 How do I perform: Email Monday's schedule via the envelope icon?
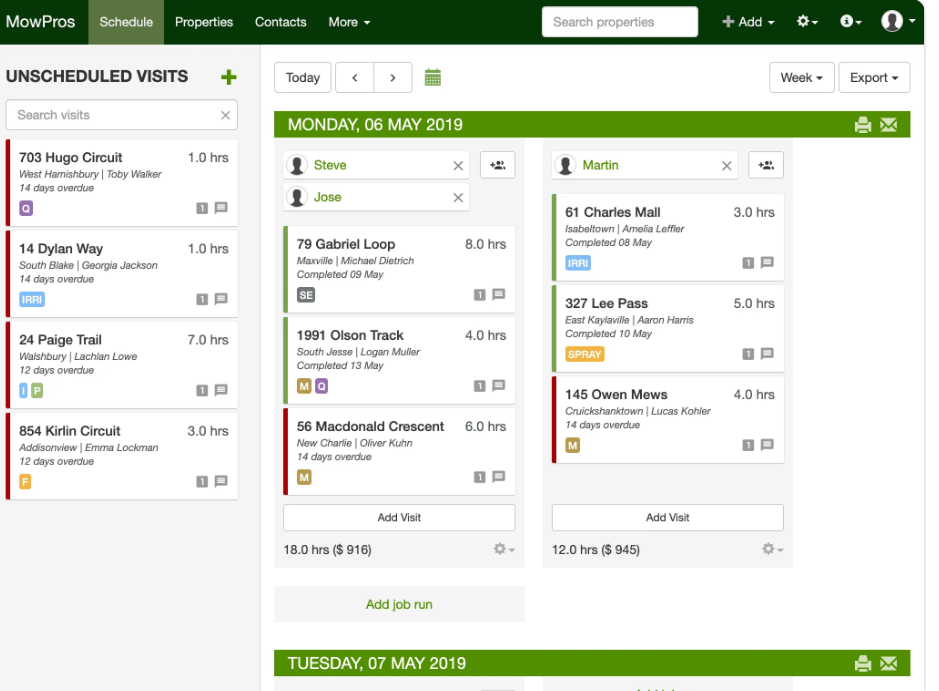[x=888, y=124]
